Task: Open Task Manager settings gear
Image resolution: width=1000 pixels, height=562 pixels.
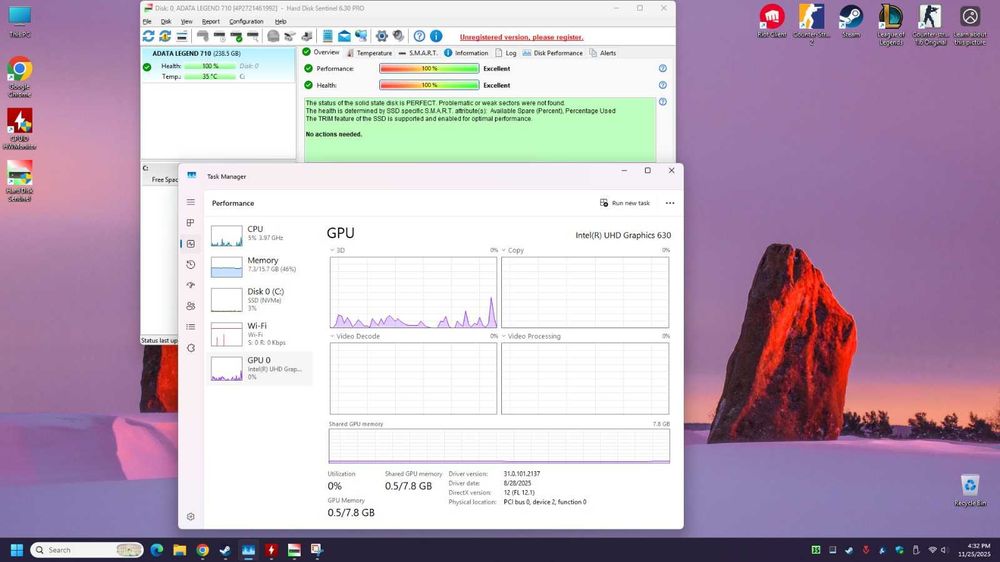Action: pyautogui.click(x=191, y=517)
